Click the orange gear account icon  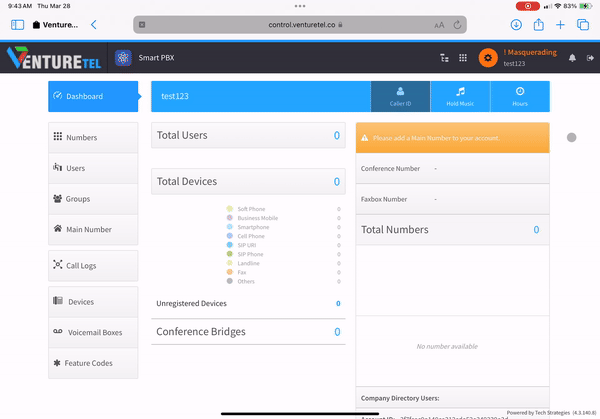(x=487, y=58)
